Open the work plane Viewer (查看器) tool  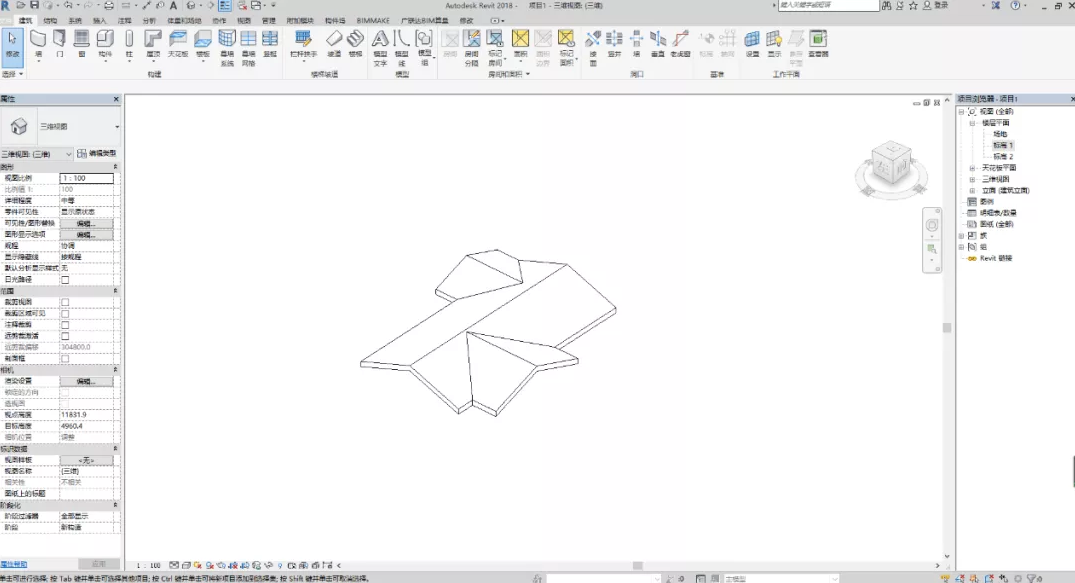818,44
